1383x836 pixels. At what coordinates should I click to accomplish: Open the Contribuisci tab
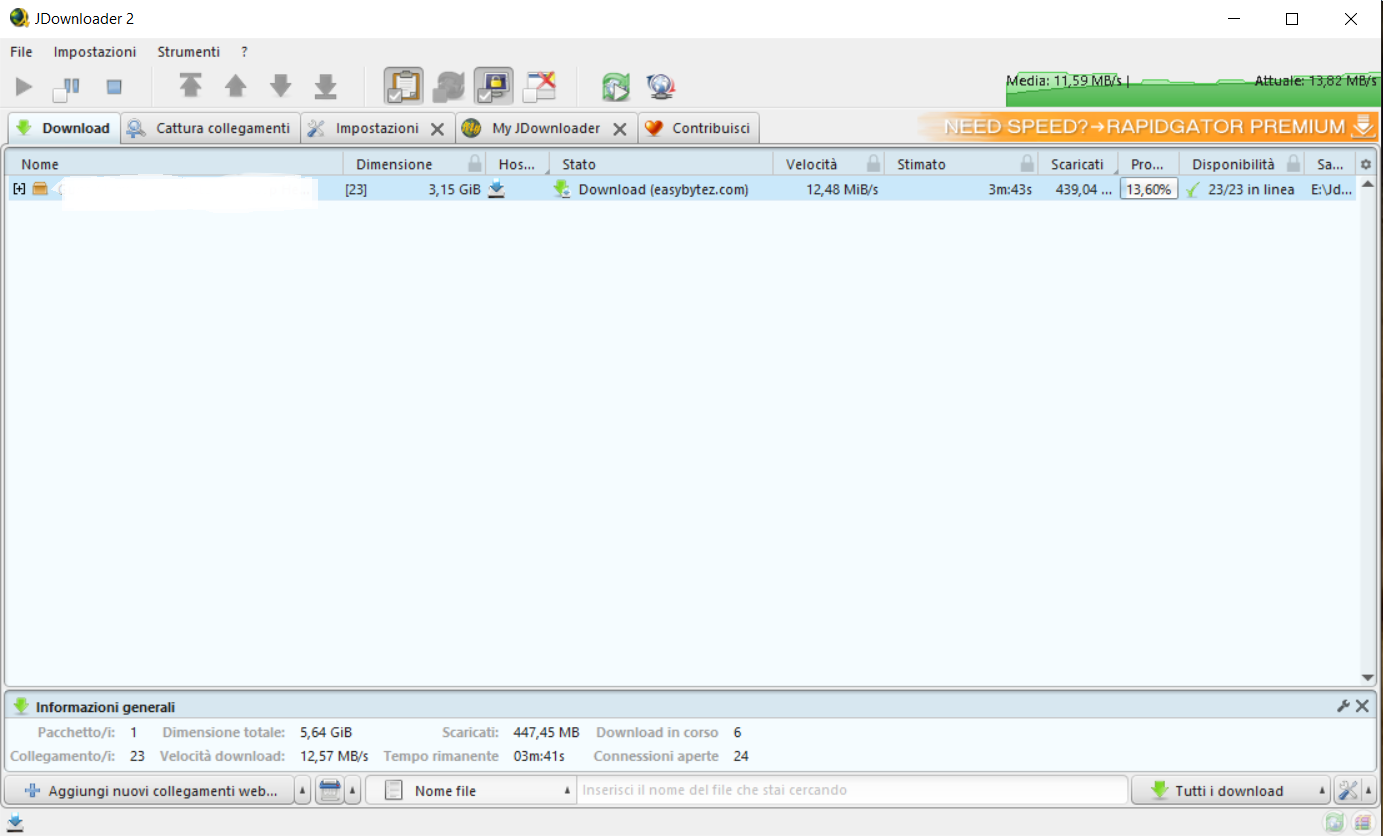pyautogui.click(x=698, y=128)
